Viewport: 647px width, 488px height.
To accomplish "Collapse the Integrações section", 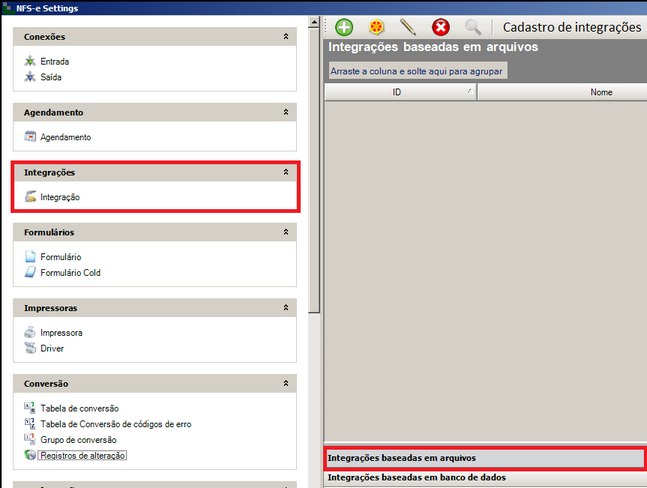I will (286, 172).
